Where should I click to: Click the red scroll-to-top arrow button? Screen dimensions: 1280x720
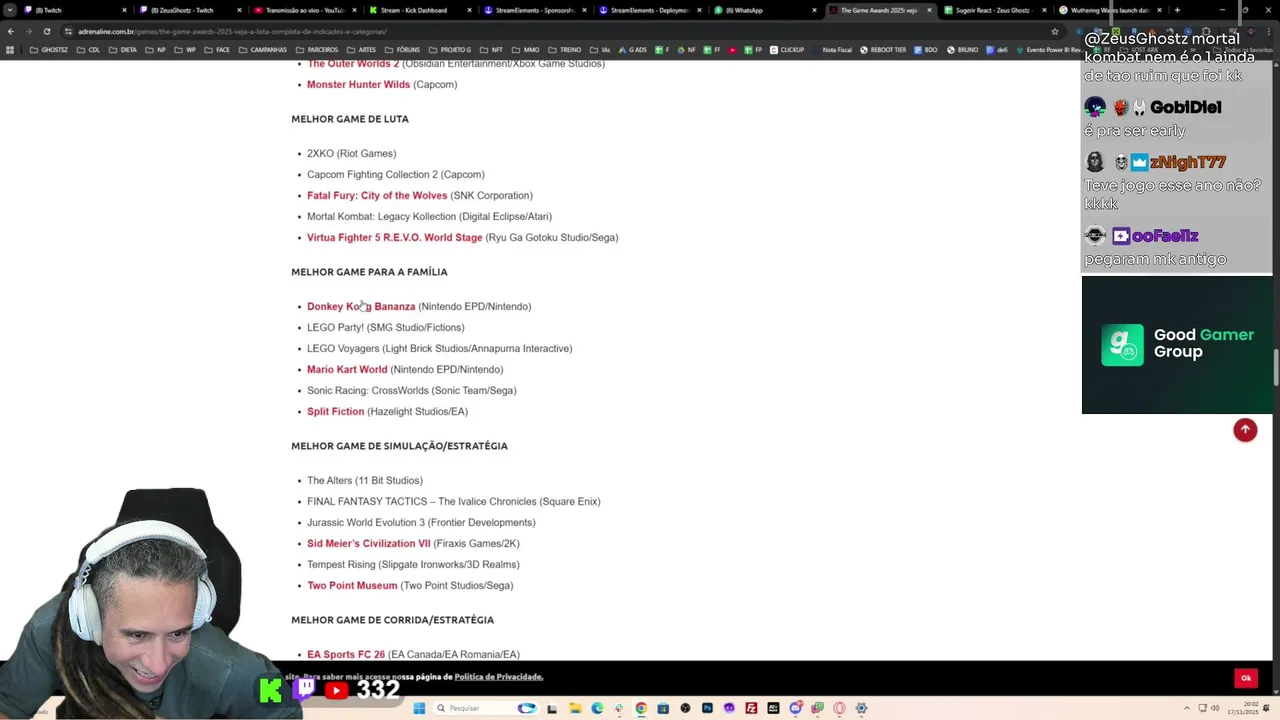pyautogui.click(x=1245, y=430)
